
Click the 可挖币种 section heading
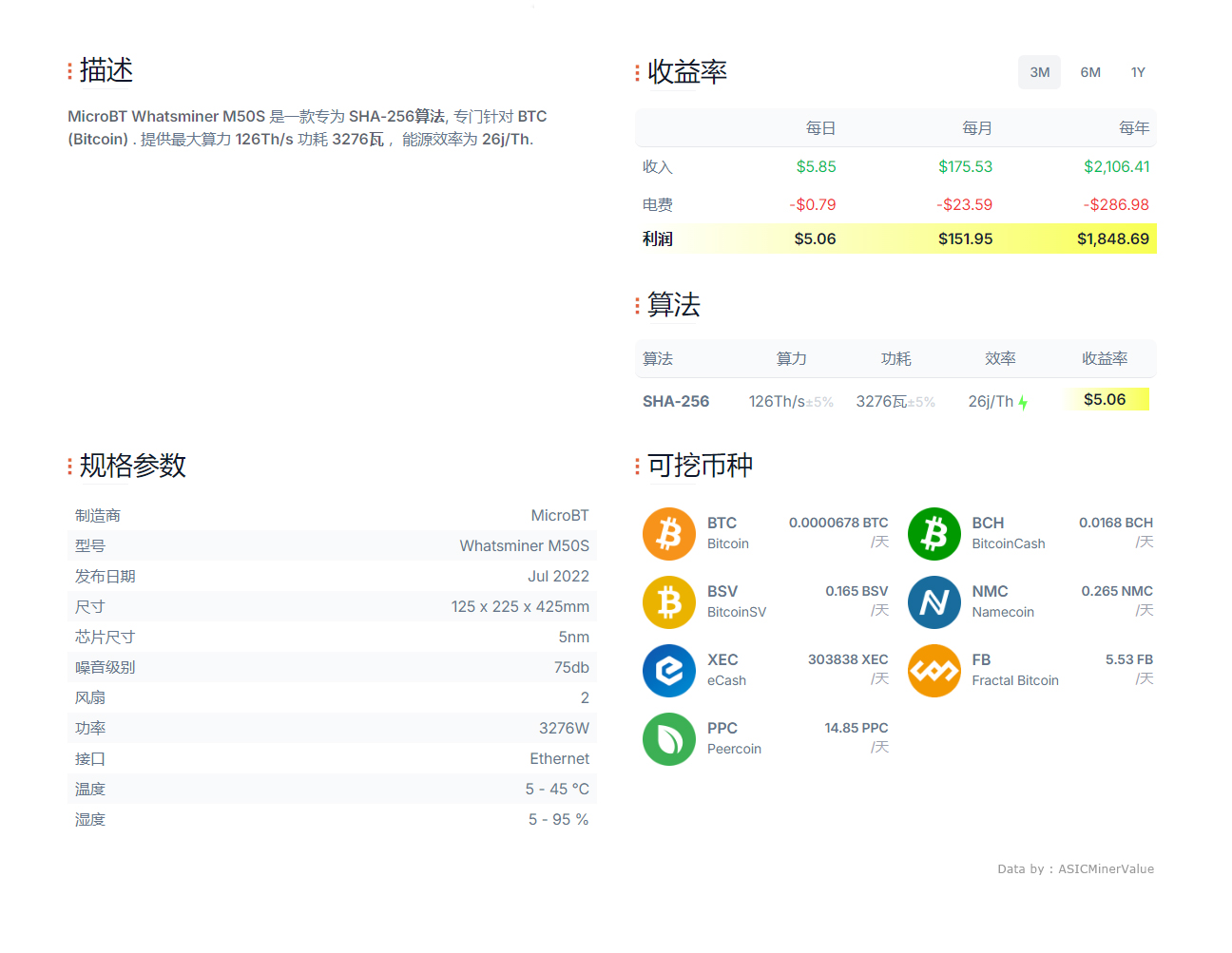click(700, 465)
